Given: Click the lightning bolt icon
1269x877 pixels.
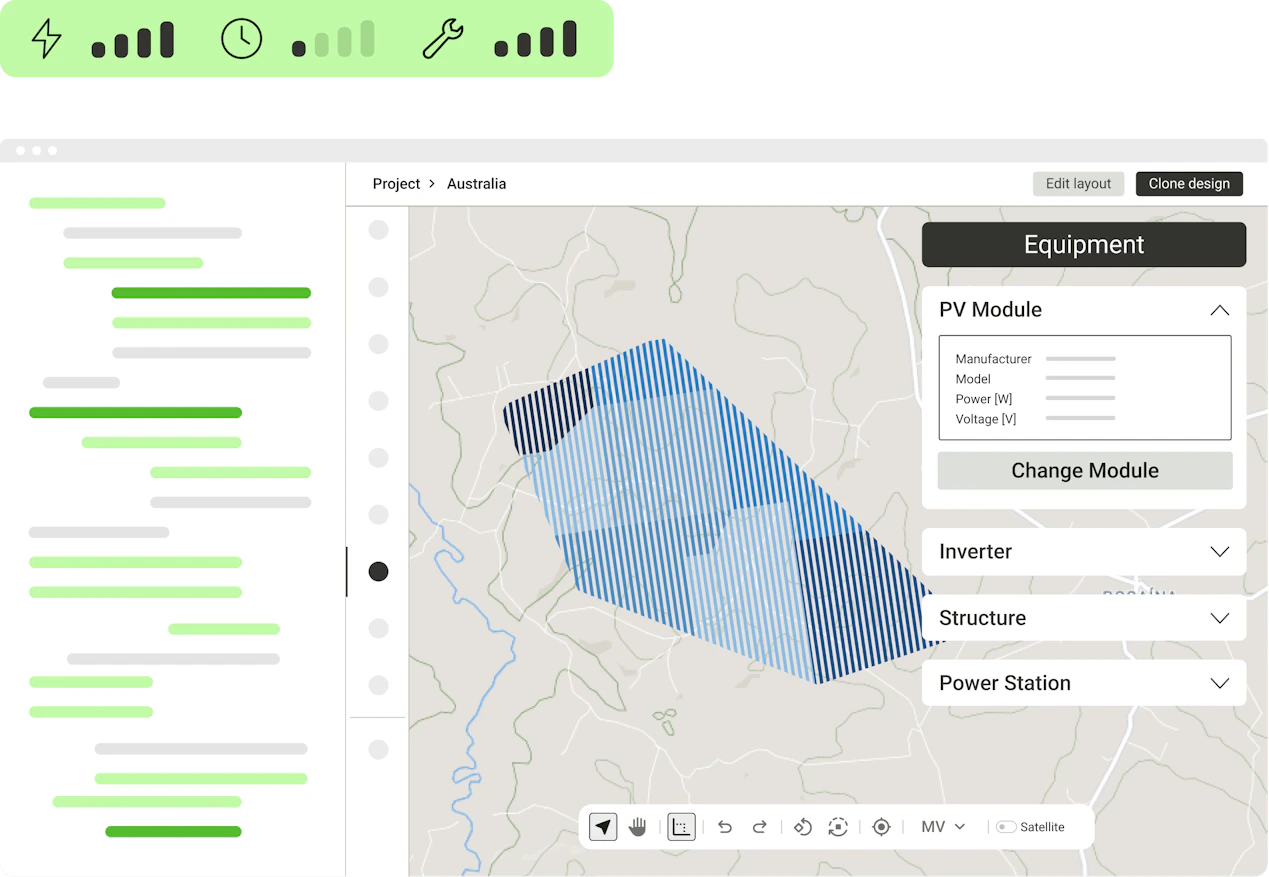Looking at the screenshot, I should [46, 39].
